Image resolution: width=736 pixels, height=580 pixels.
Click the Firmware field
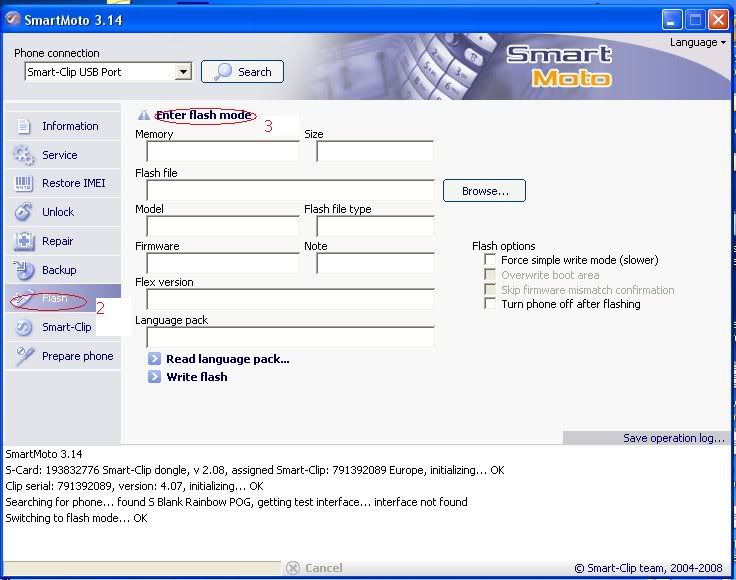pyautogui.click(x=223, y=263)
